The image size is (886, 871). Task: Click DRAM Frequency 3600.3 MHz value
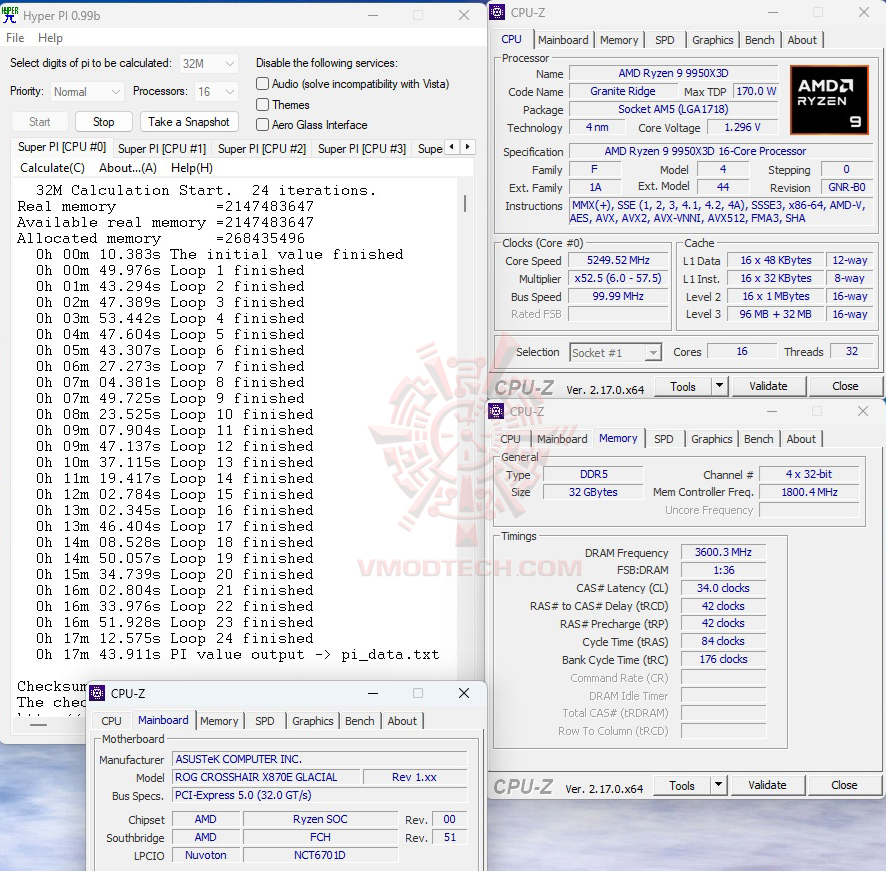(x=723, y=552)
